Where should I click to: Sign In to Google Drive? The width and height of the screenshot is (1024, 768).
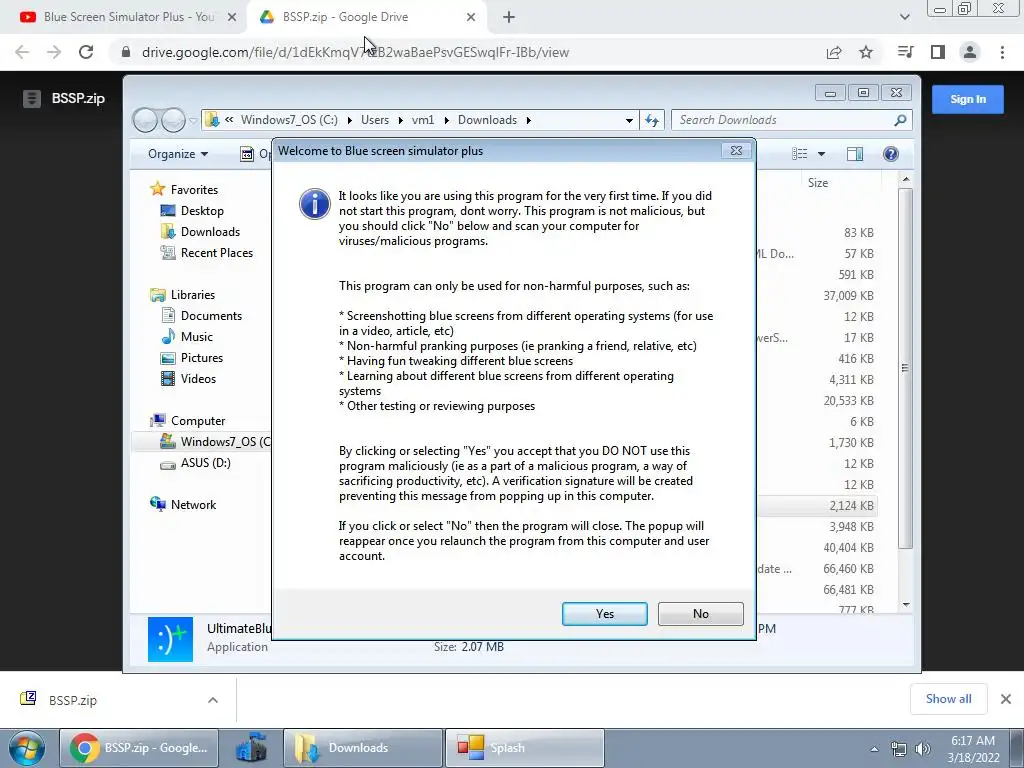pos(967,99)
